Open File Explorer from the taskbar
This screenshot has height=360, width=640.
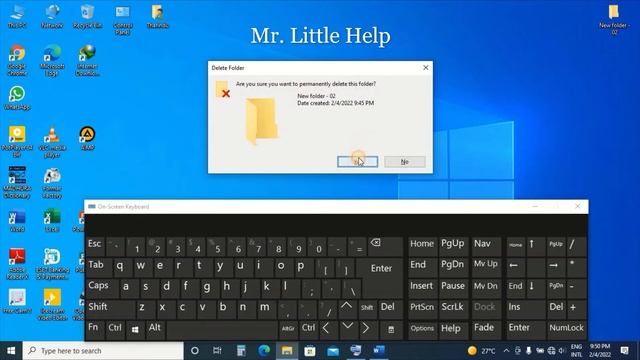287,351
